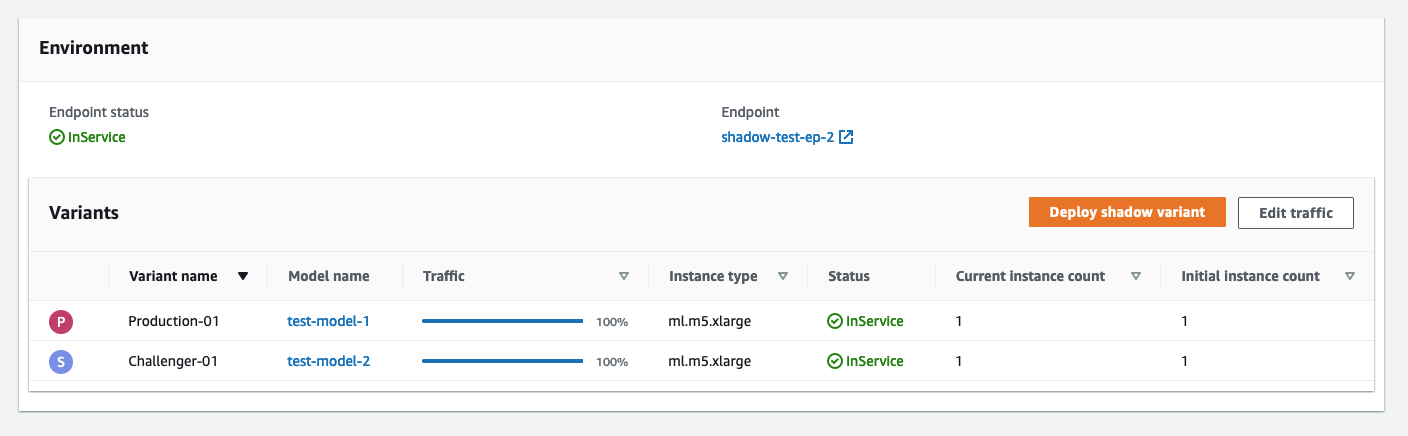Image resolution: width=1408 pixels, height=436 pixels.
Task: Click the red P production variant badge
Action: point(61,322)
